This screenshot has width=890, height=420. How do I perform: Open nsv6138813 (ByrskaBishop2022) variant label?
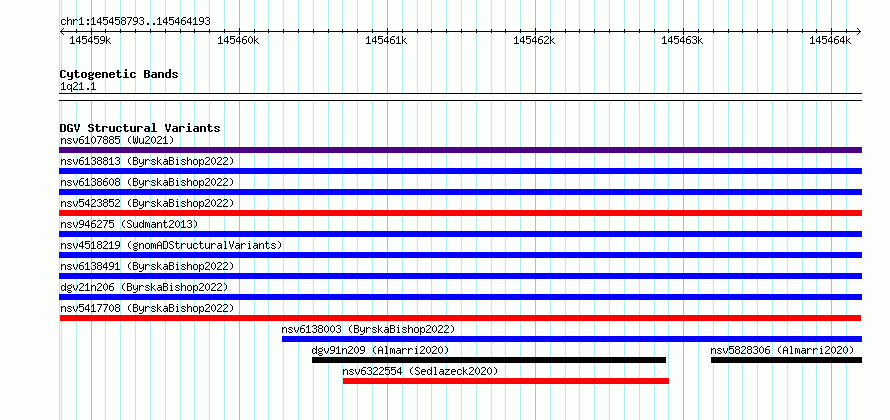tap(147, 161)
